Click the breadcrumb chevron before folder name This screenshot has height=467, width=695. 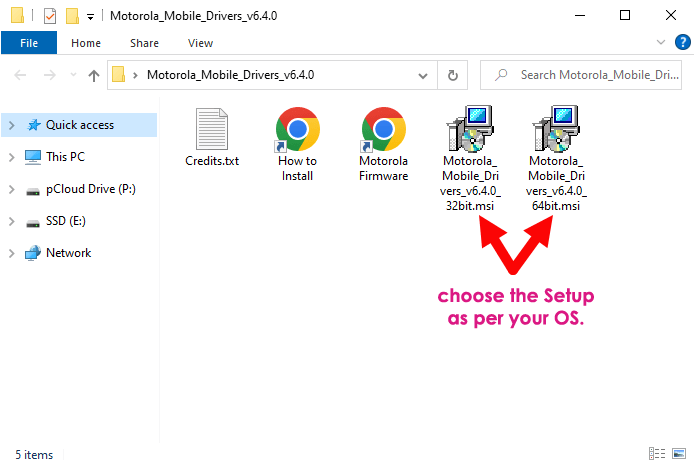coord(135,75)
